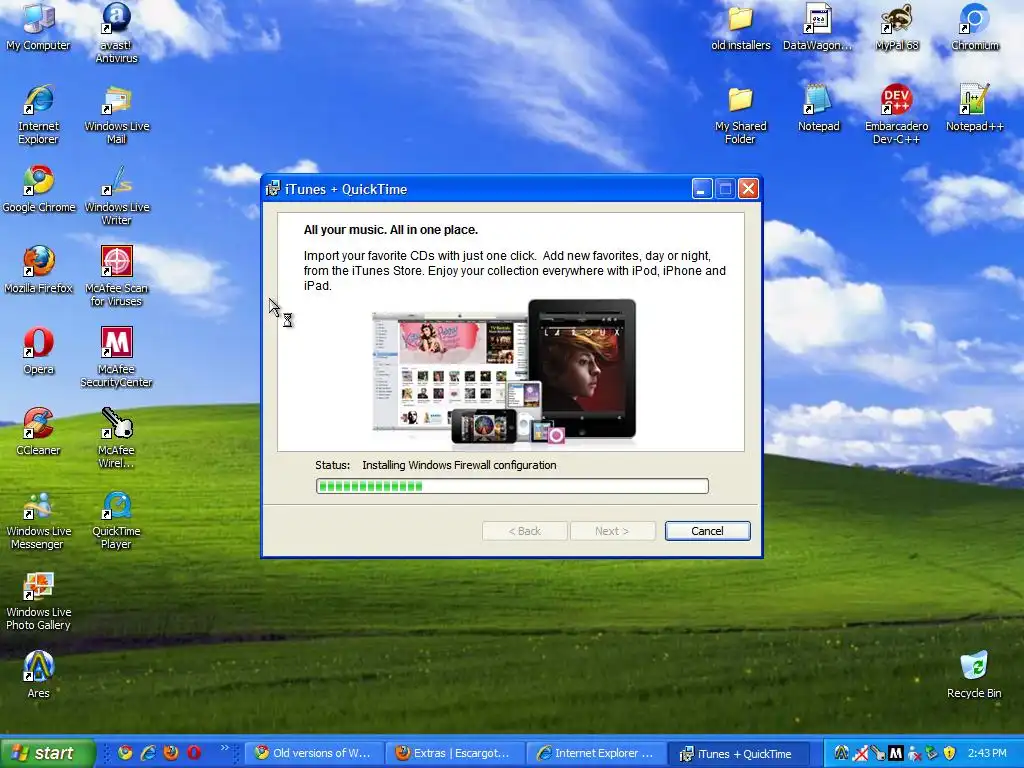
Task: Open avast! Antivirus desktop shortcut
Action: [116, 33]
